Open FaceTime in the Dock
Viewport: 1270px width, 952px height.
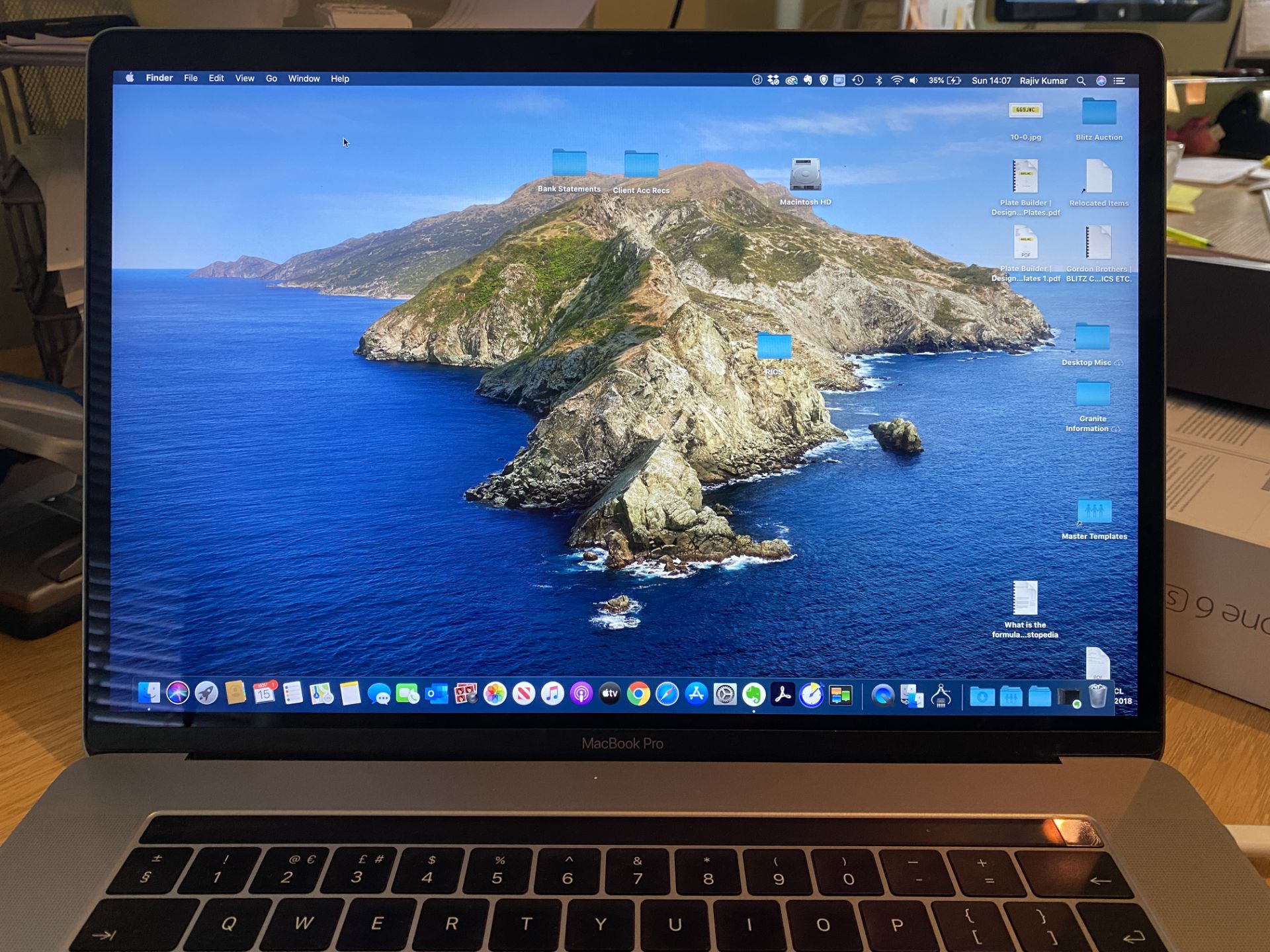point(407,694)
